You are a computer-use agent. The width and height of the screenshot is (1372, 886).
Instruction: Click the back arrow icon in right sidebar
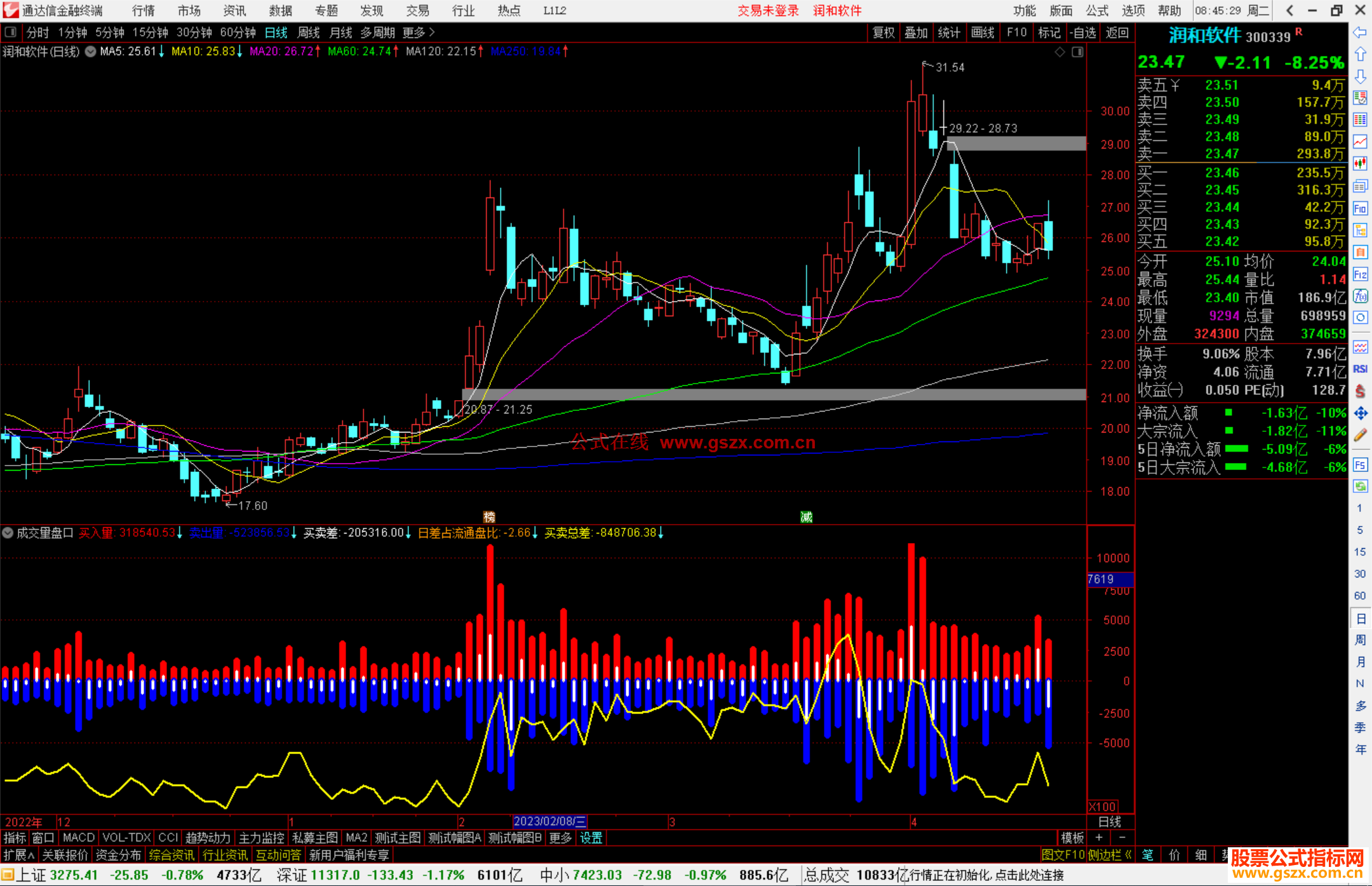[x=1360, y=32]
